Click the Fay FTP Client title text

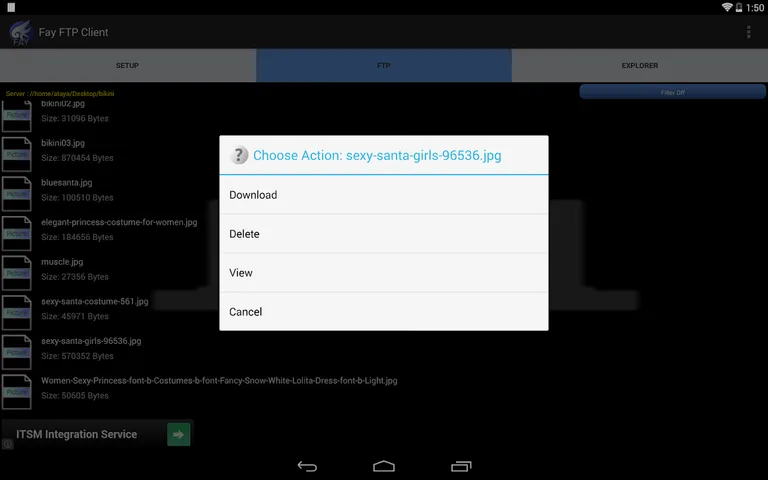coord(73,32)
